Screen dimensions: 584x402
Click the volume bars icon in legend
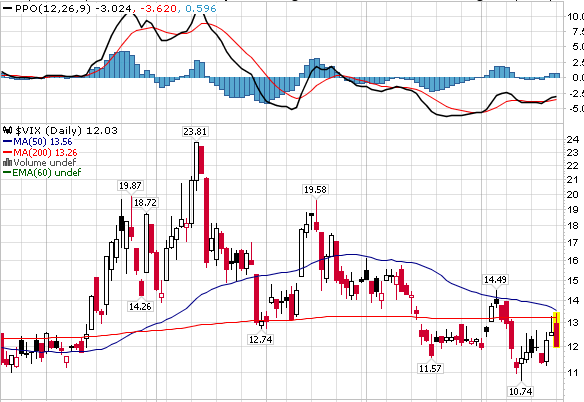click(7, 163)
